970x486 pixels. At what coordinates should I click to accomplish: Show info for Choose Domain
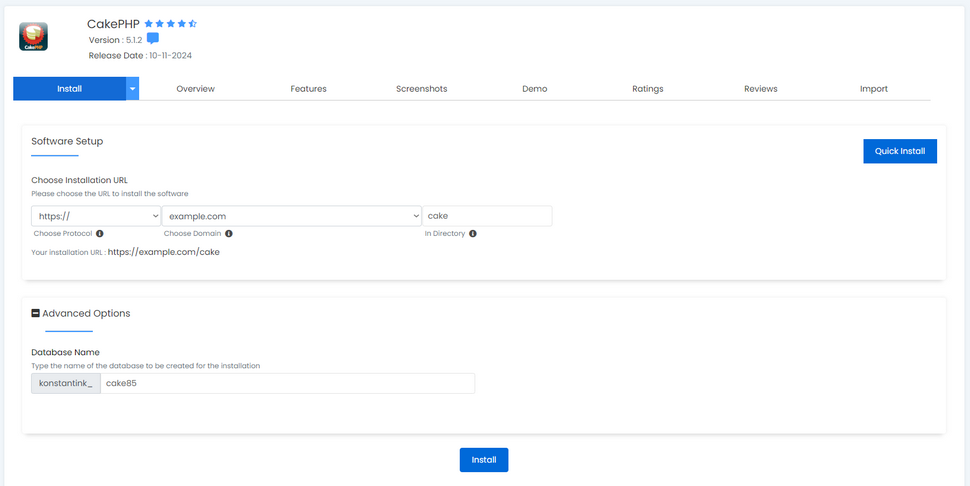click(229, 234)
